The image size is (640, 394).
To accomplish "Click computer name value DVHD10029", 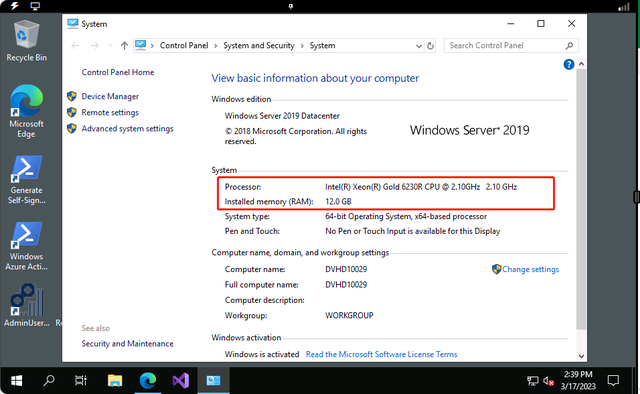I will click(346, 269).
